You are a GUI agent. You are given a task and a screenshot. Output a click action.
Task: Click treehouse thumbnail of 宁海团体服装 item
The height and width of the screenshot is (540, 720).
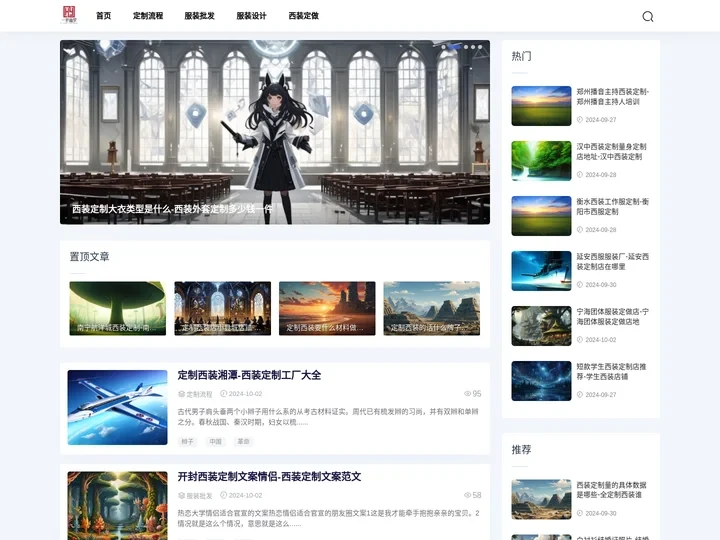pos(541,326)
